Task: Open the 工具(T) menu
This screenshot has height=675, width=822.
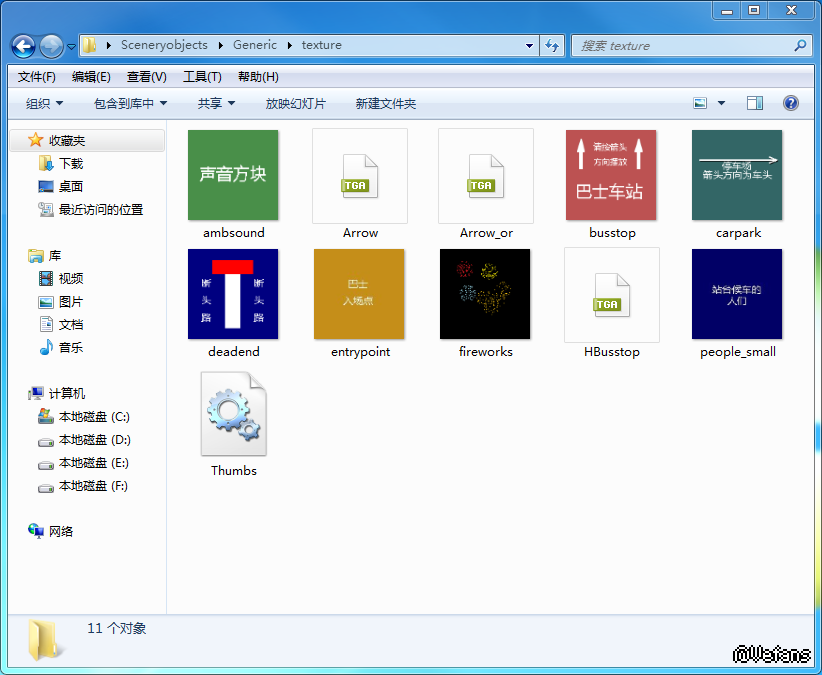Action: tap(202, 77)
